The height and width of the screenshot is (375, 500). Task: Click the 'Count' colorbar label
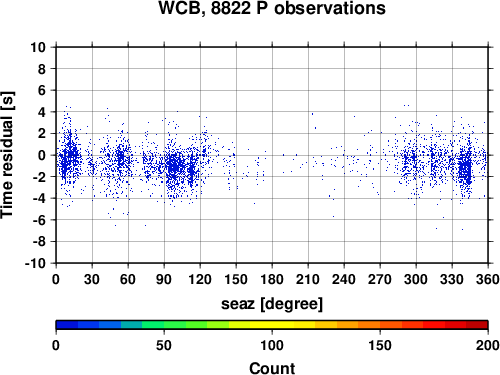[x=272, y=368]
